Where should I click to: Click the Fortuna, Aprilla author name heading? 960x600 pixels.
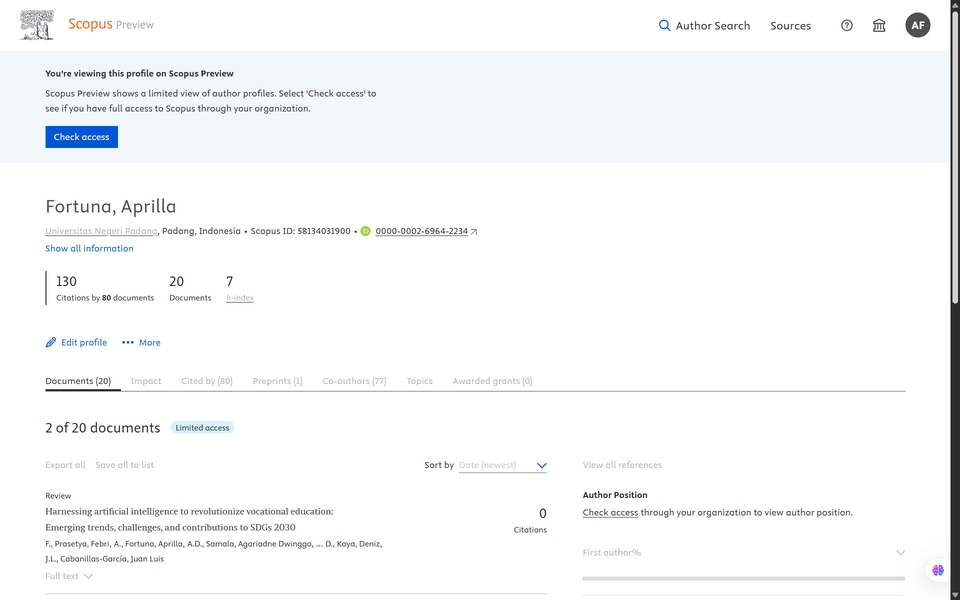pos(111,206)
